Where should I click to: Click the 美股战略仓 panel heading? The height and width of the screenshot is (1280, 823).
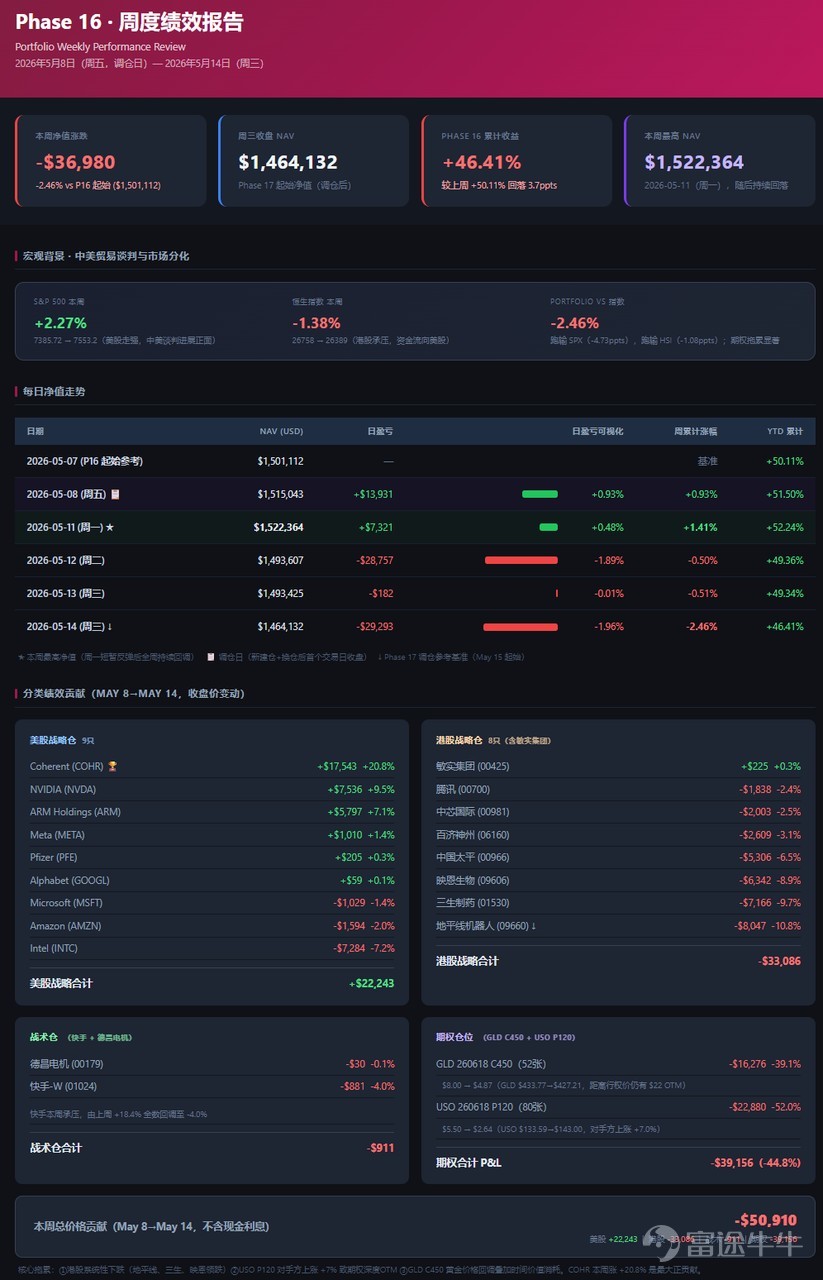53,740
